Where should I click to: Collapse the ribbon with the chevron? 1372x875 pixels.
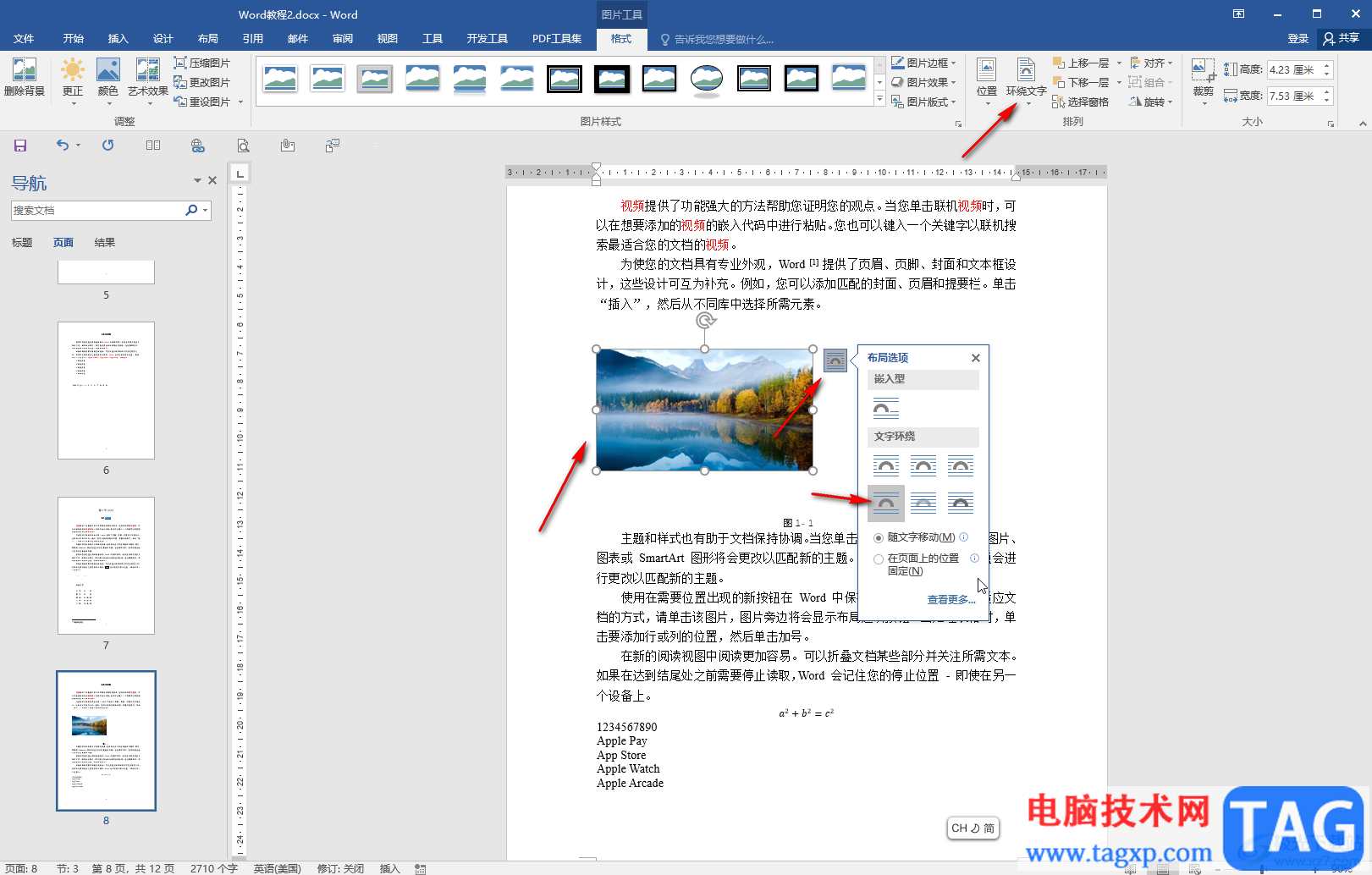[1363, 124]
